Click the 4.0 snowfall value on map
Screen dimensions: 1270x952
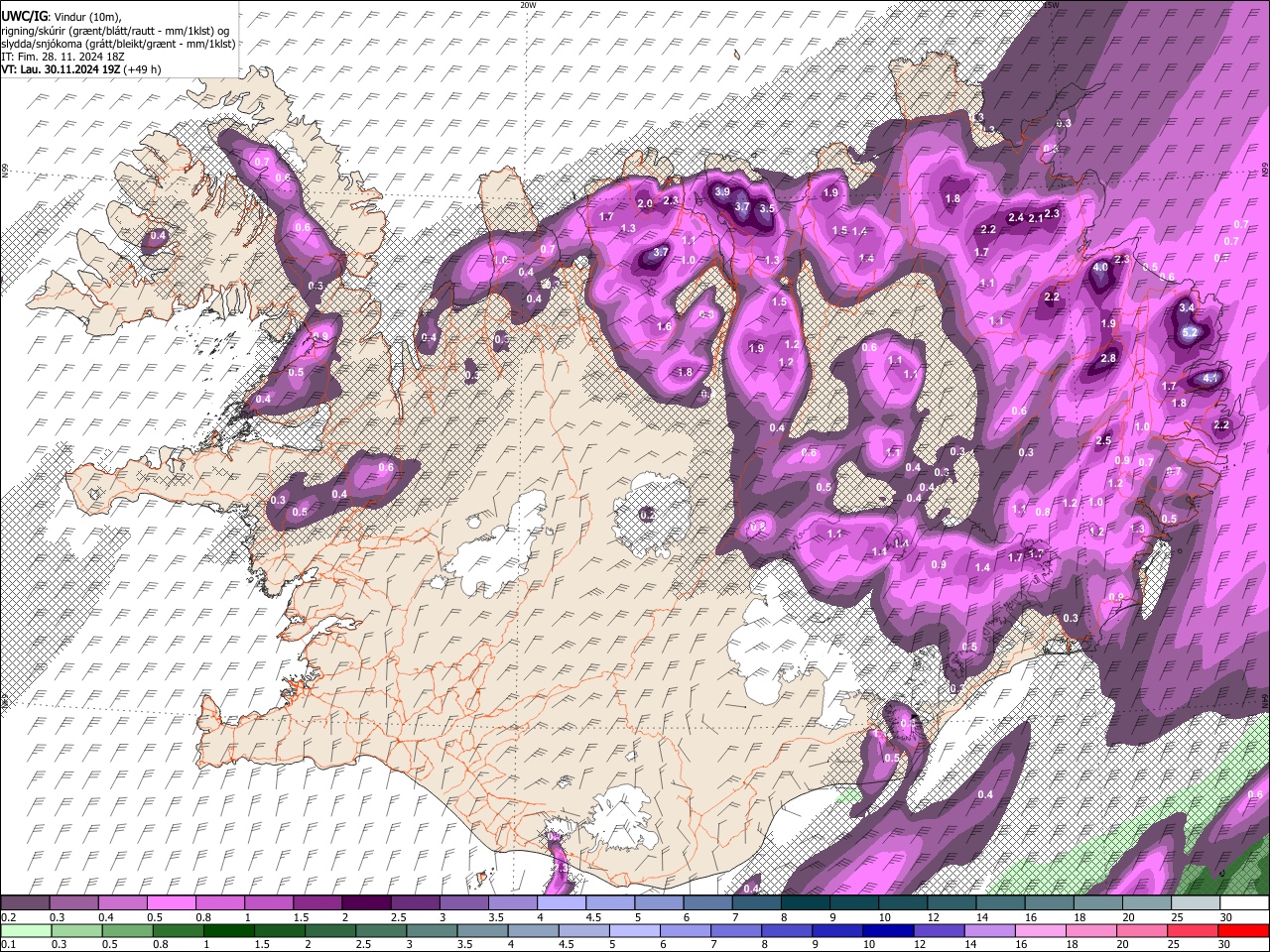[x=1100, y=268]
